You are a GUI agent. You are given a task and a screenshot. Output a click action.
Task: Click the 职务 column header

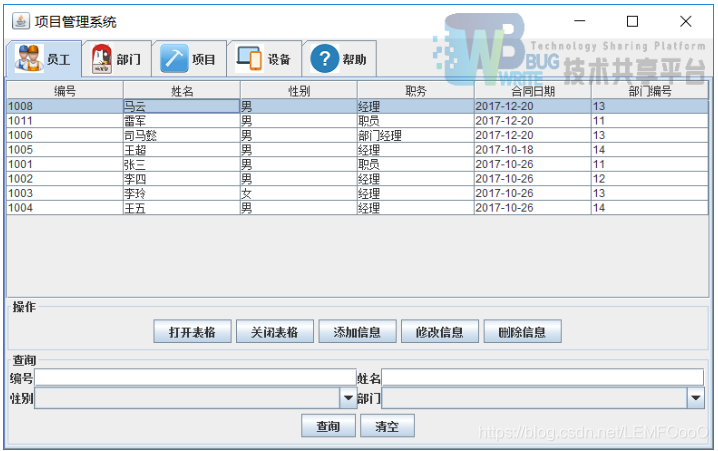(x=416, y=91)
